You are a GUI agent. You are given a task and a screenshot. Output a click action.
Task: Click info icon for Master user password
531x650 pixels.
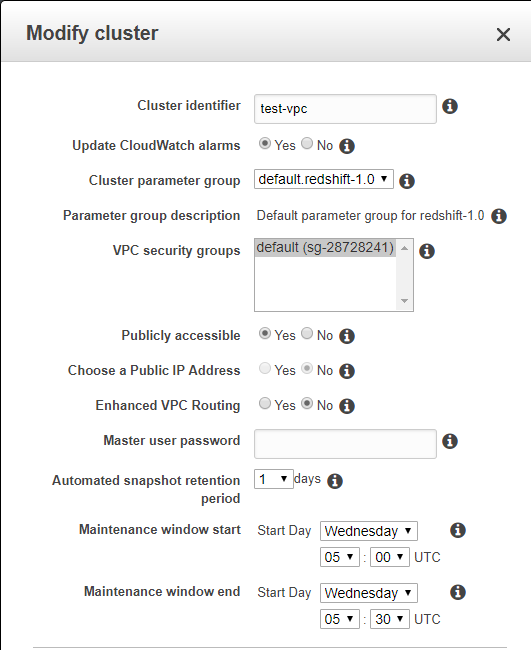click(450, 441)
